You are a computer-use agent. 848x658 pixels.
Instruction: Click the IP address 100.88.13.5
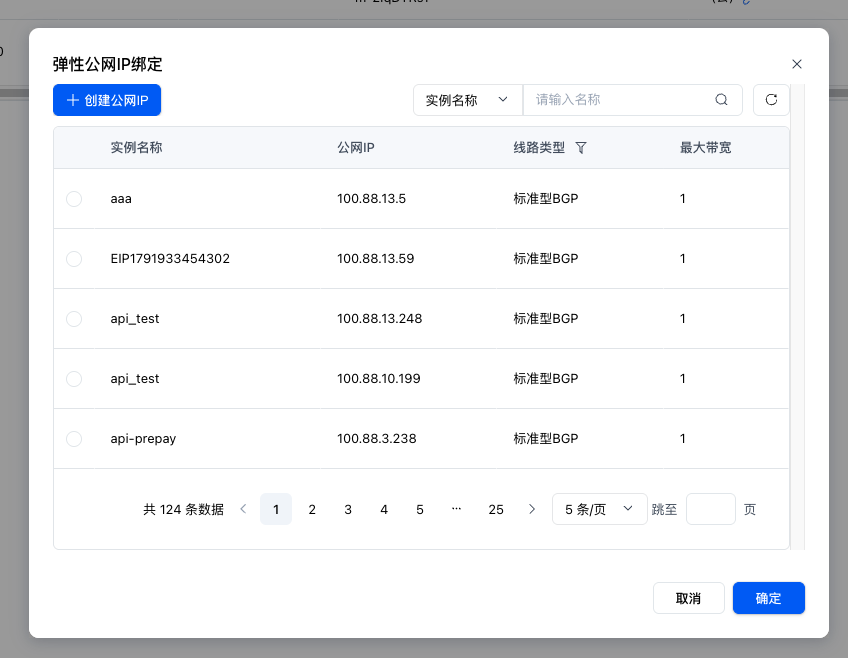tap(372, 199)
